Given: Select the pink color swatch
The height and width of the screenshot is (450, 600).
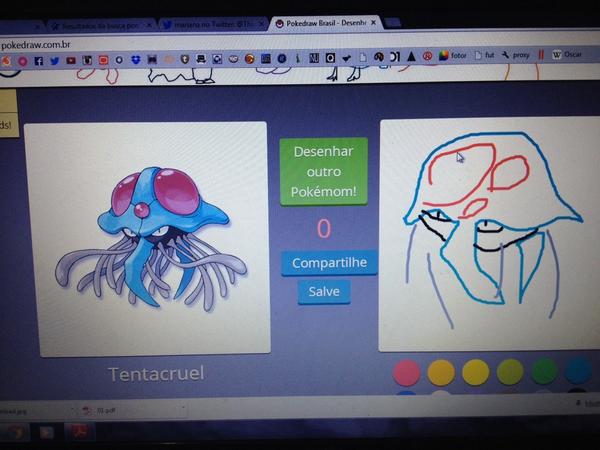Looking at the screenshot, I should [406, 372].
